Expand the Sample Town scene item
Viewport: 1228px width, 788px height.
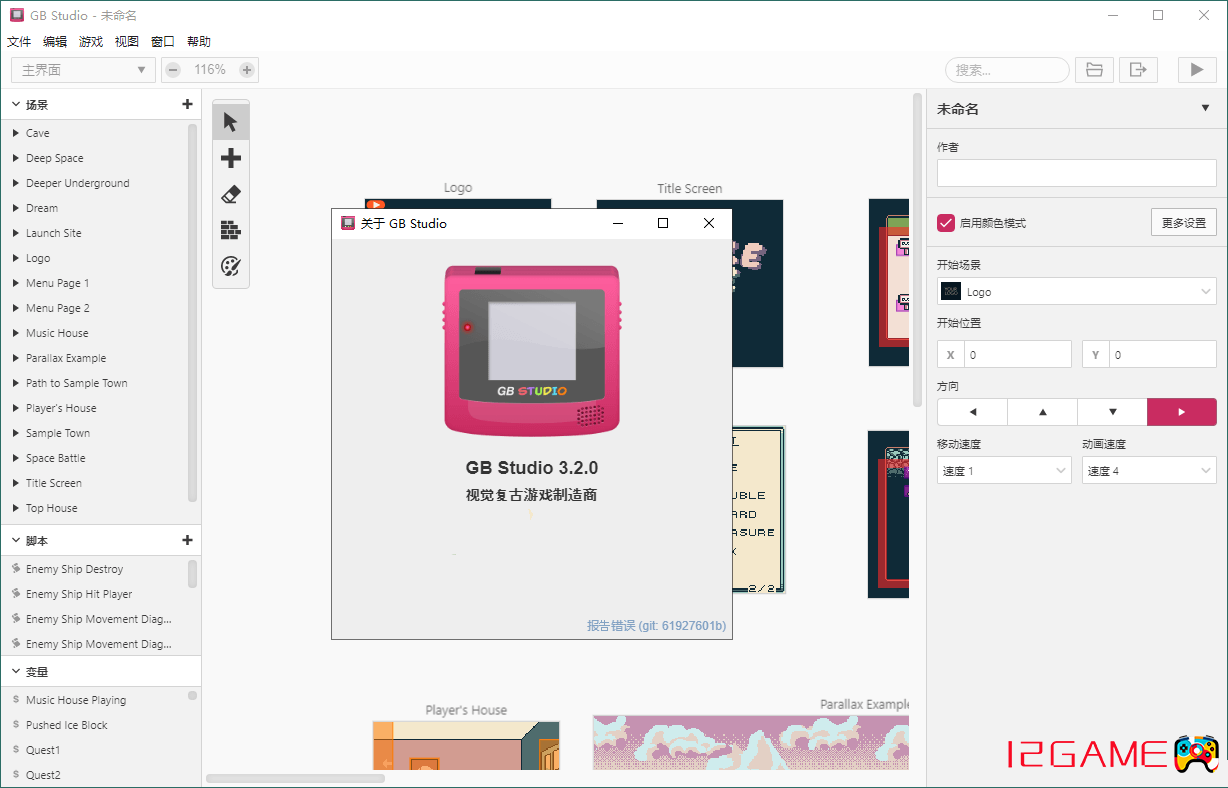click(16, 433)
